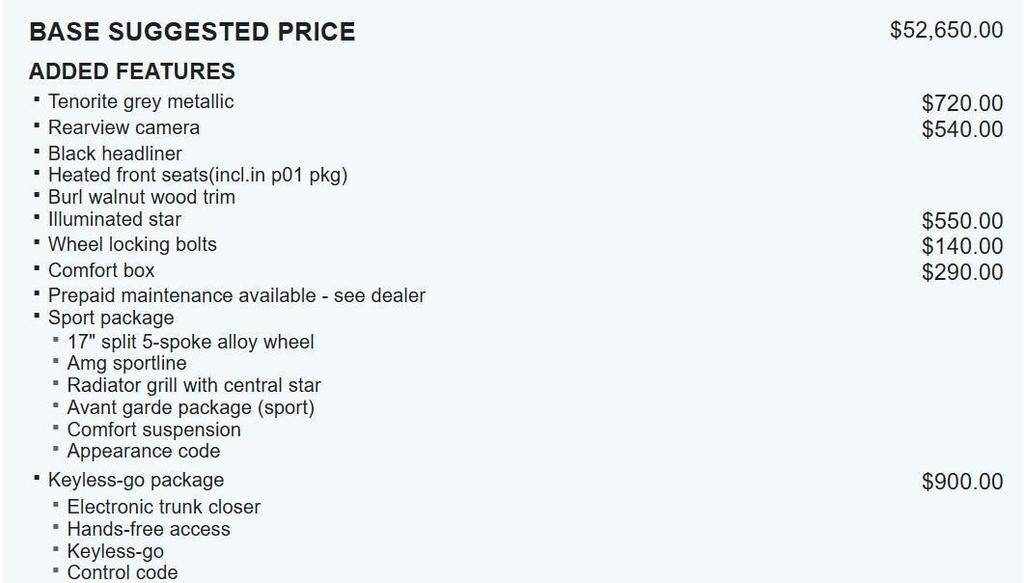Select the Rearview camera line item

tap(124, 128)
